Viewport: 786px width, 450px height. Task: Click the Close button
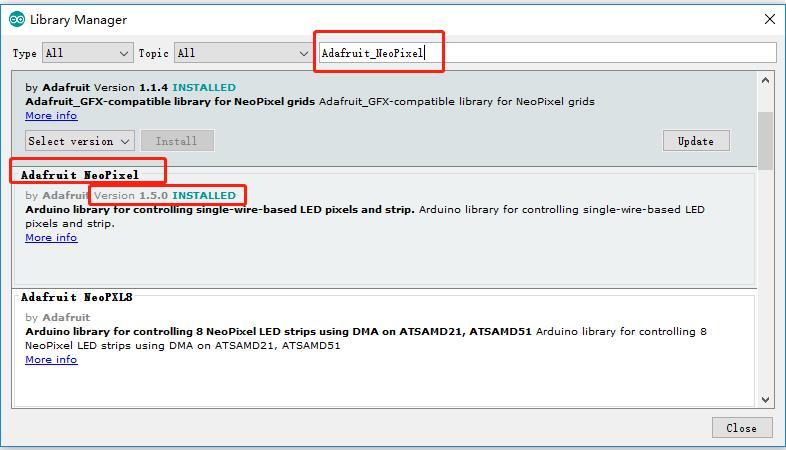742,428
